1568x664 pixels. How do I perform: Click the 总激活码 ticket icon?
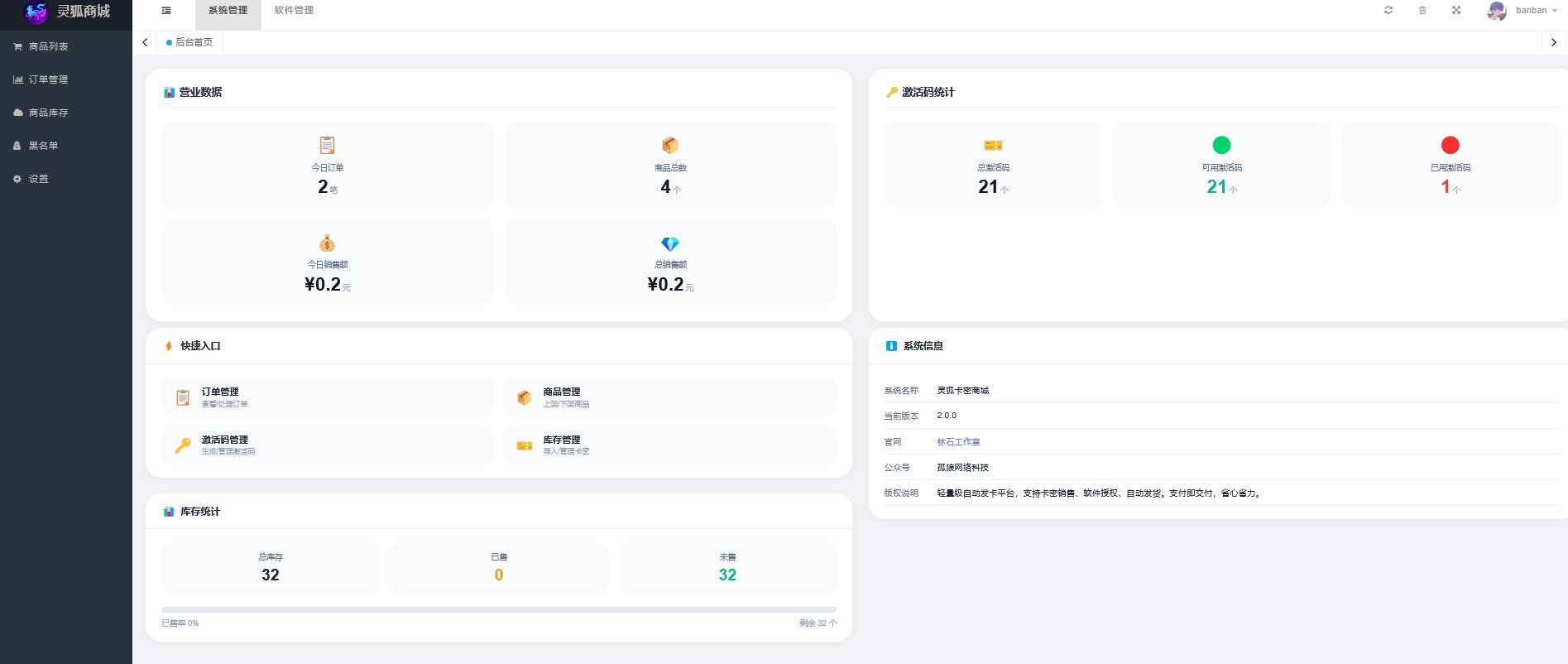point(993,146)
